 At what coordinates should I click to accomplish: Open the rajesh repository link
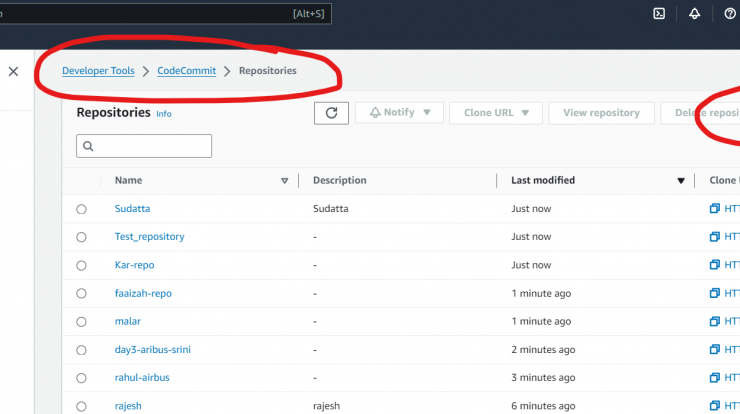pos(128,406)
